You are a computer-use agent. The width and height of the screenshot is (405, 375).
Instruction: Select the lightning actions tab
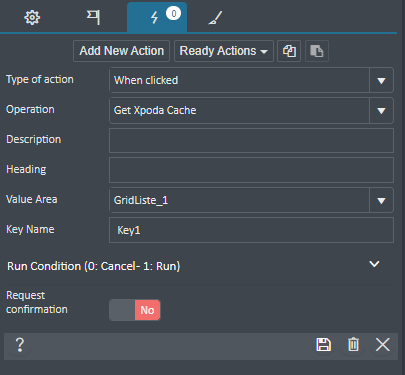[x=157, y=17]
